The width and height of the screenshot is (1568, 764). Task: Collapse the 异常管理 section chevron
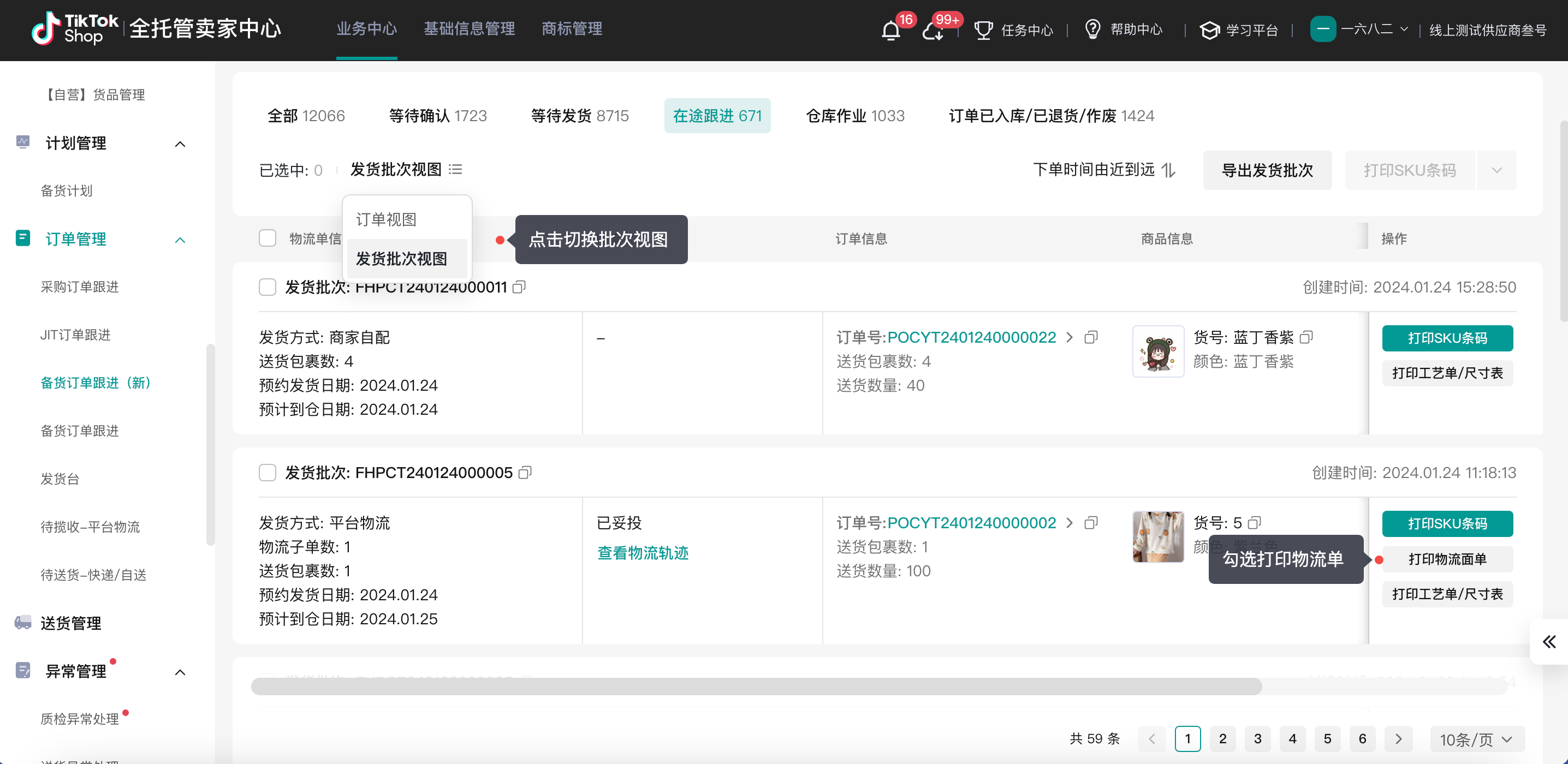[180, 672]
